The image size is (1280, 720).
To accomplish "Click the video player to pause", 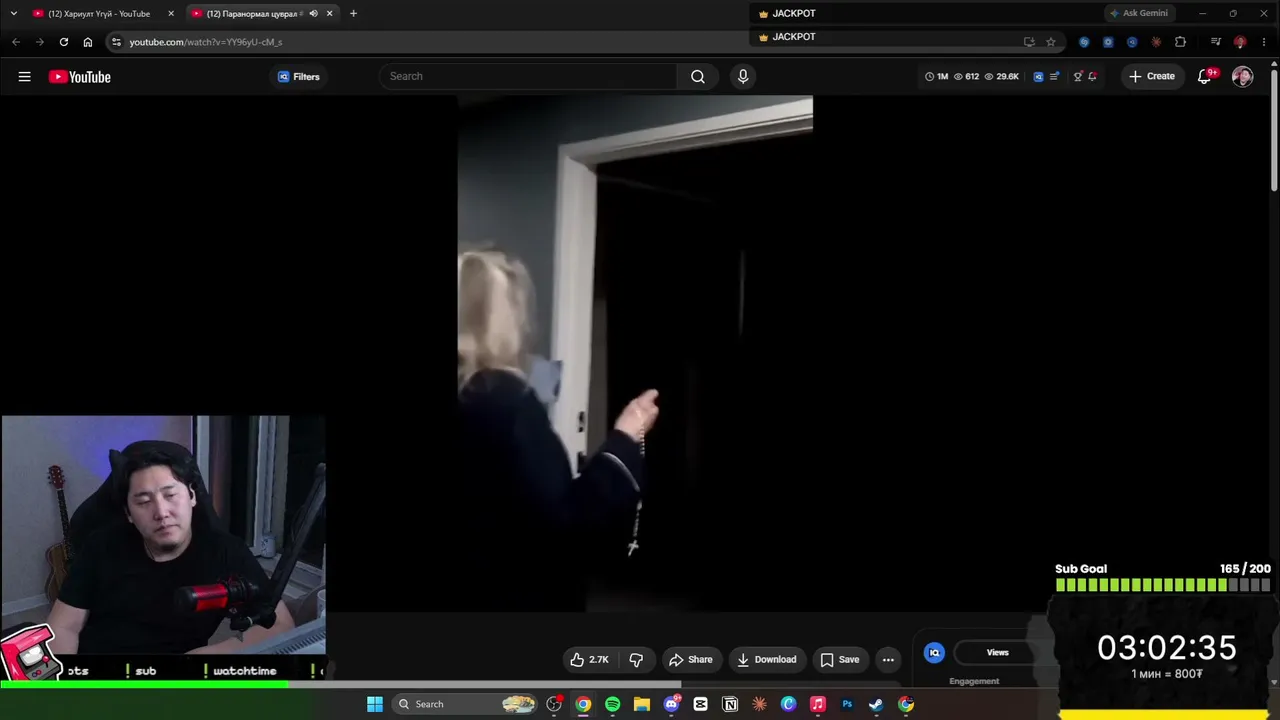I will pyautogui.click(x=635, y=352).
